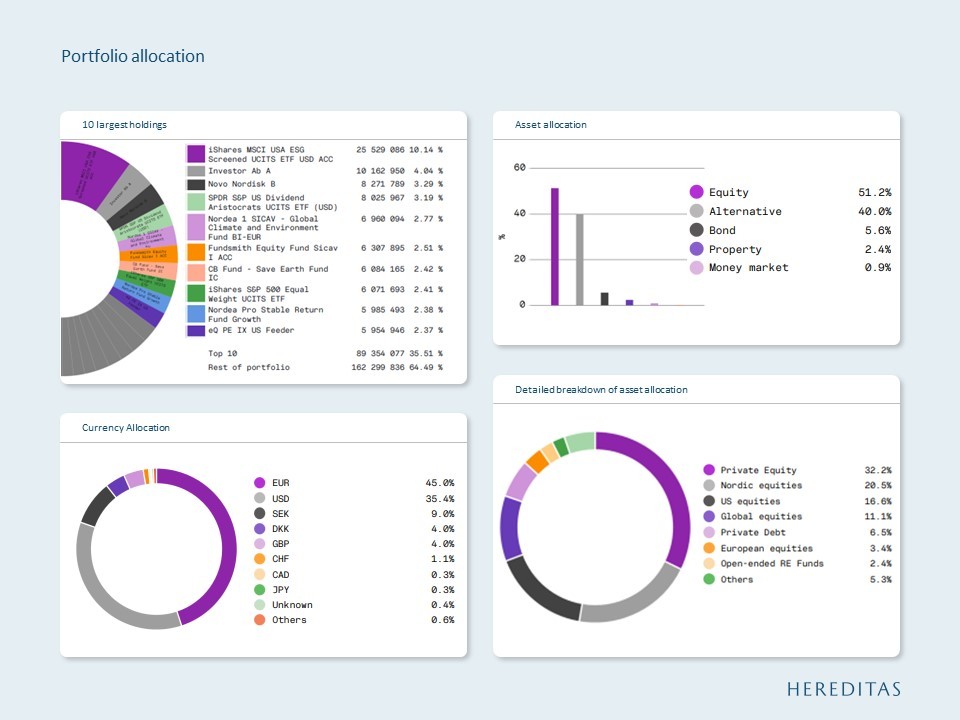The image size is (960, 720).
Task: Select the Private Equity legend dot
Action: (x=709, y=470)
